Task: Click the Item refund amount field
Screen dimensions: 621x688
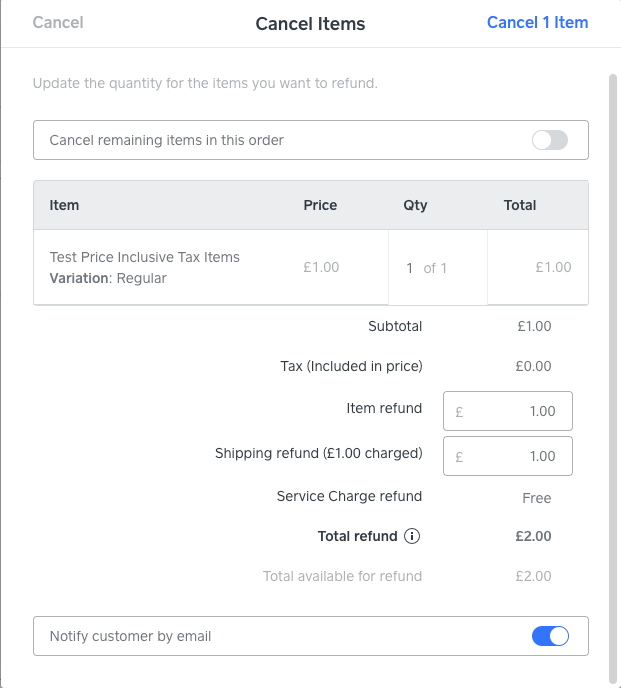Action: (507, 411)
